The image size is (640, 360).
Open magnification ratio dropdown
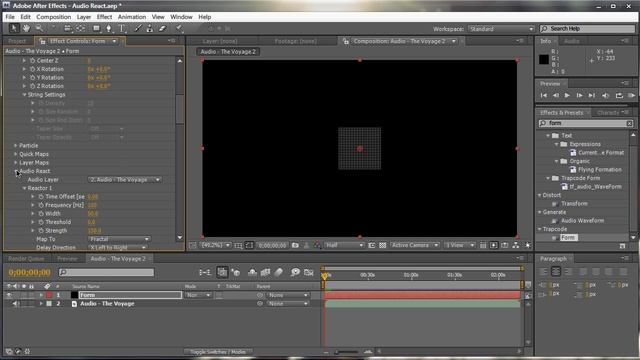click(215, 245)
